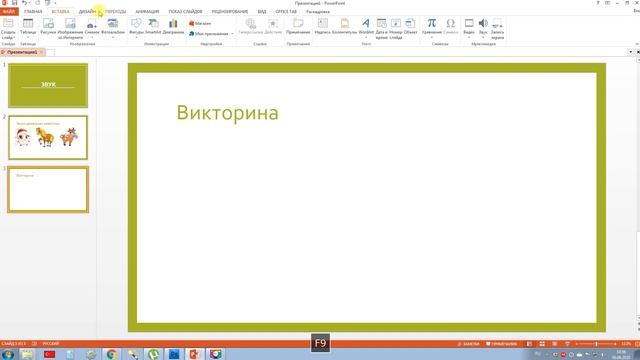Click the WordArt icon

pyautogui.click(x=366, y=23)
